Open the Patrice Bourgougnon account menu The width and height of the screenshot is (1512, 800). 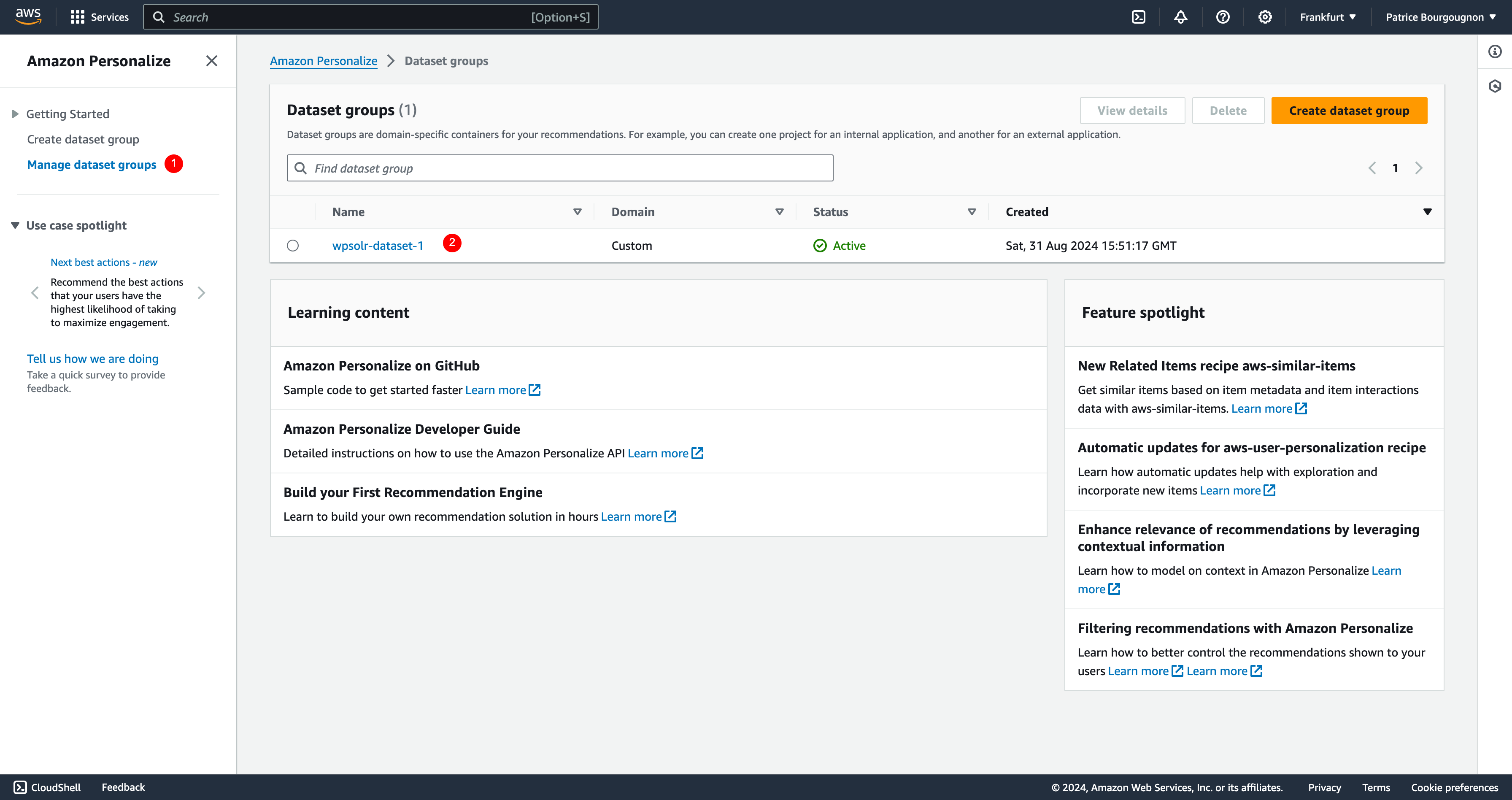click(1440, 17)
